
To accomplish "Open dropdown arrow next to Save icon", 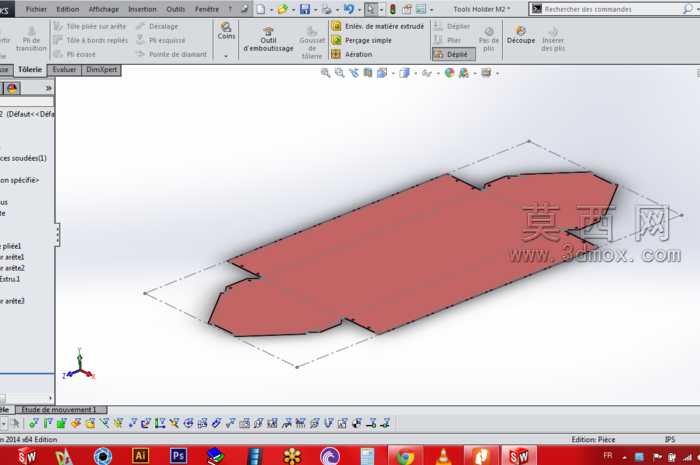I will click(315, 9).
